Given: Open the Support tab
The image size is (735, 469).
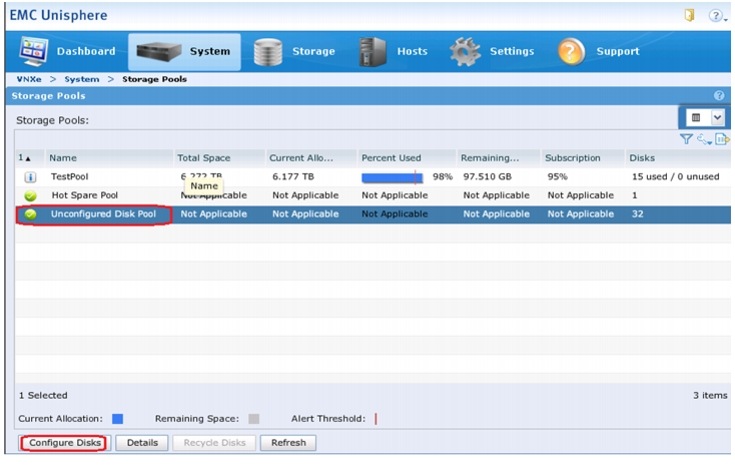Looking at the screenshot, I should tap(598, 52).
